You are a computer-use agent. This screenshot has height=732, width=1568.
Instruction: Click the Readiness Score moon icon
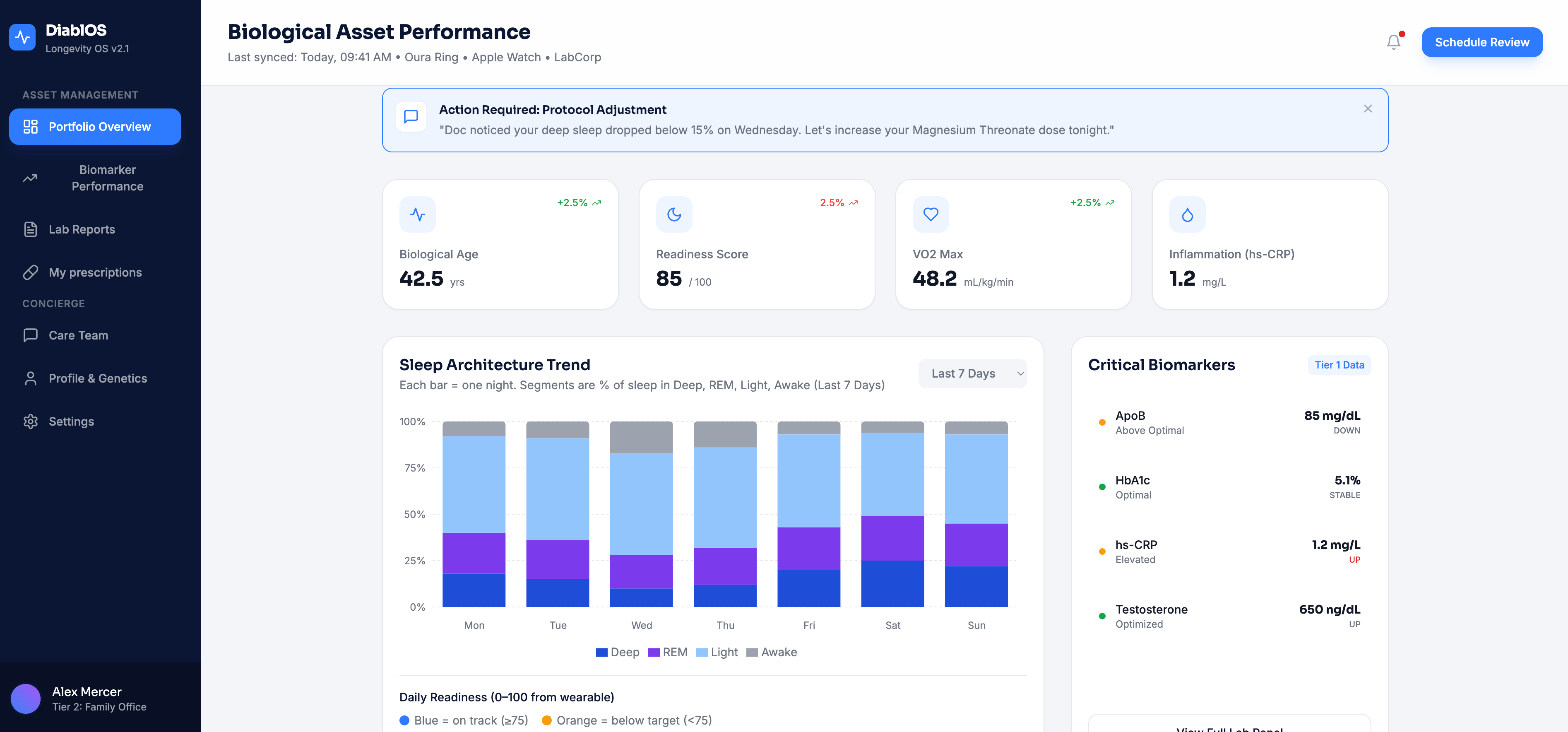[x=674, y=214]
